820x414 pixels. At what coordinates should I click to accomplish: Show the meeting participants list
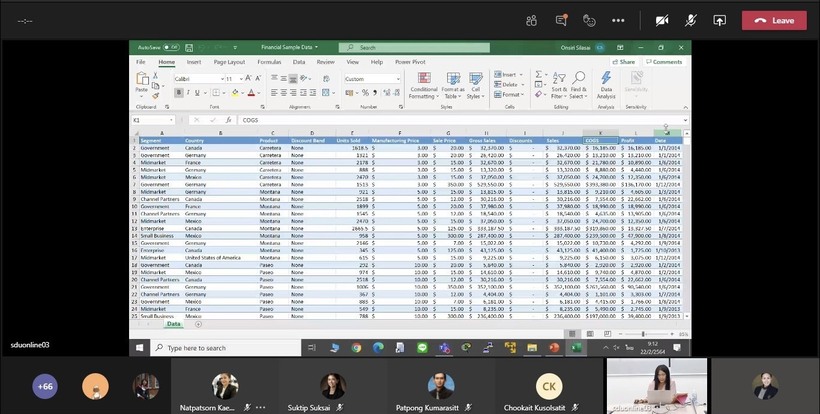pos(531,20)
